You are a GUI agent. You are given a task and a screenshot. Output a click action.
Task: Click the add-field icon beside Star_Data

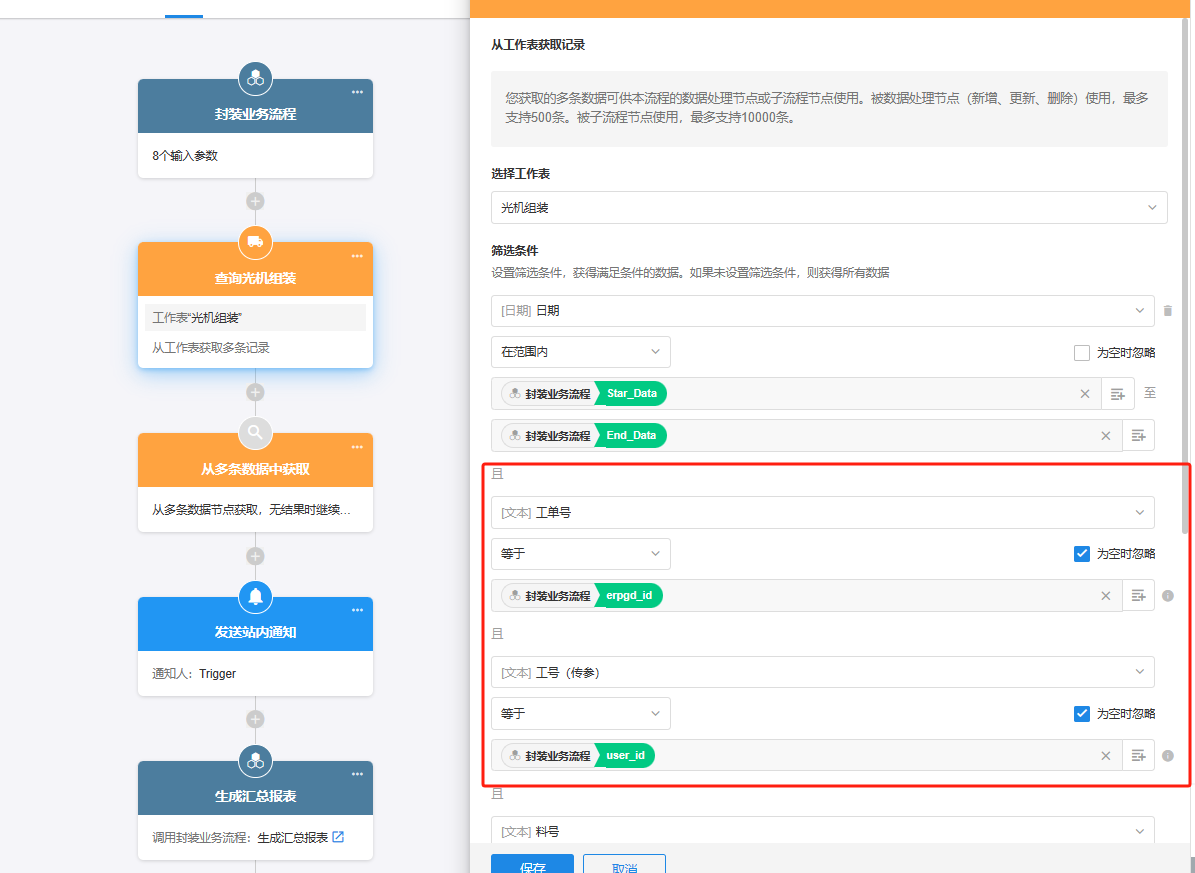1118,394
